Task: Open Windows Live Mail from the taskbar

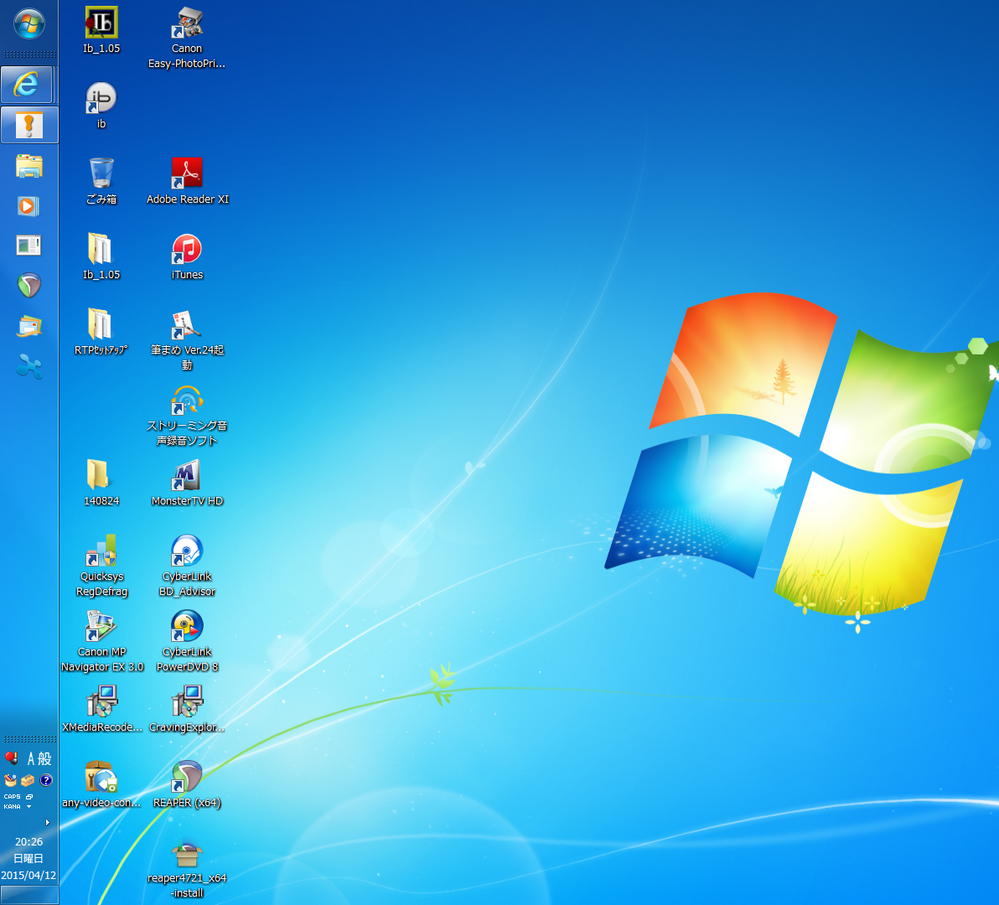Action: 29,326
